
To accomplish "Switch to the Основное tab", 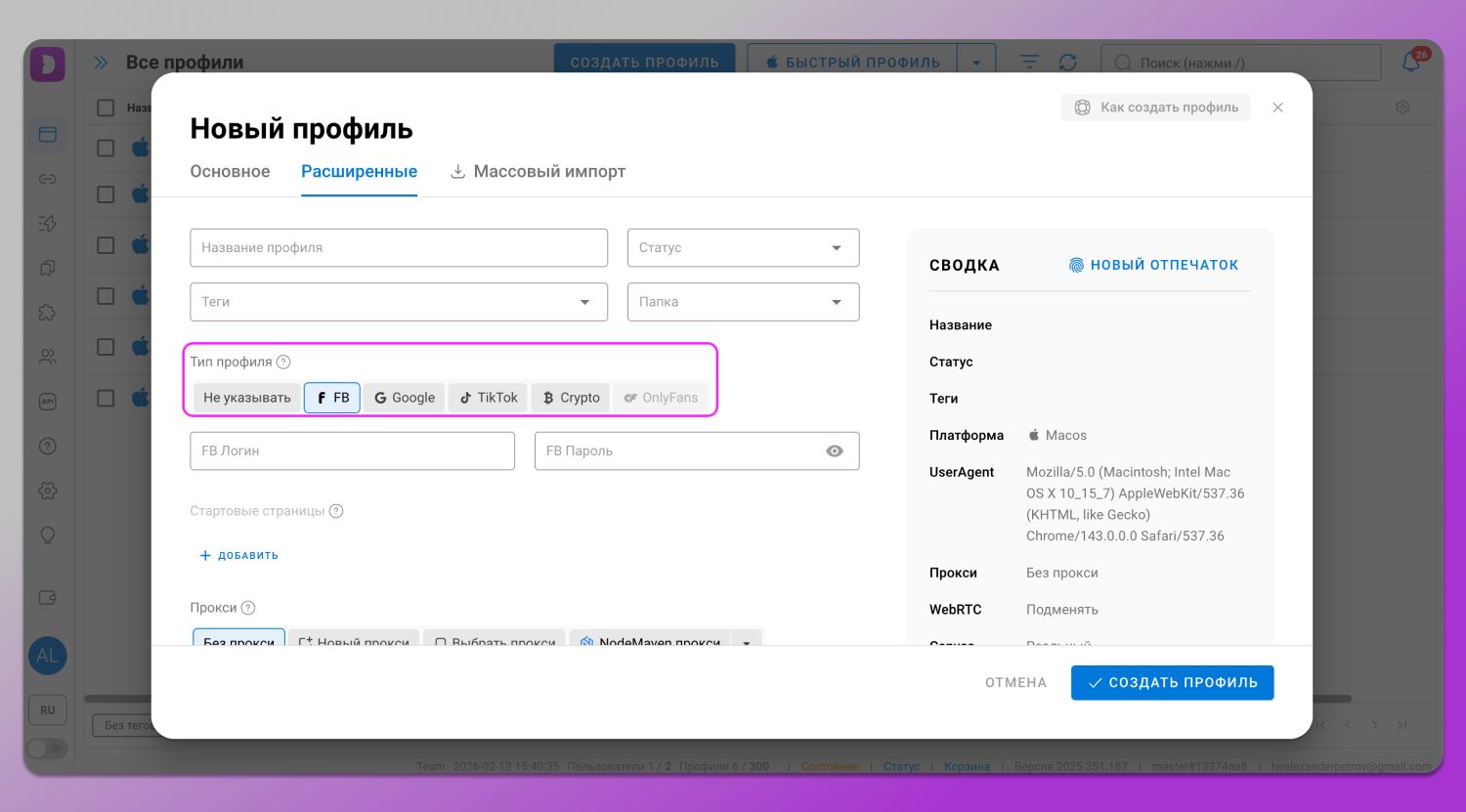I will coord(230,171).
